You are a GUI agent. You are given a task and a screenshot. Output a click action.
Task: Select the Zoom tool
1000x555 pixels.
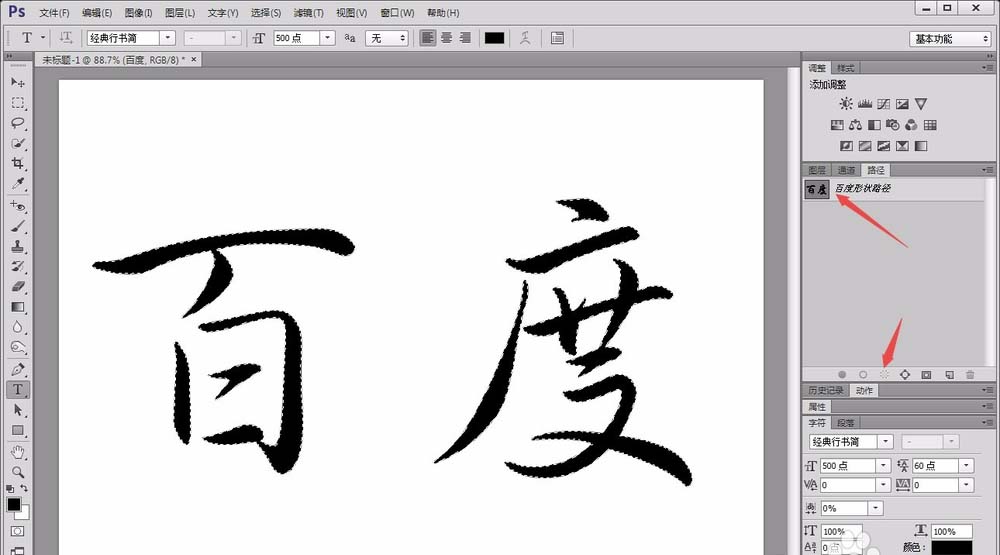coord(18,472)
